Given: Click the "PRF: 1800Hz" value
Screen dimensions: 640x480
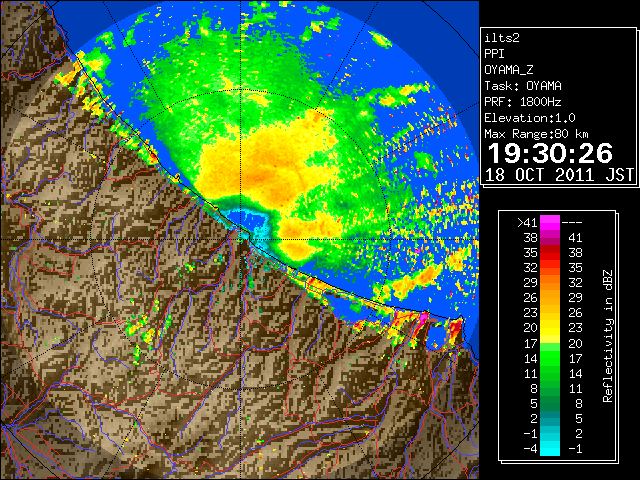Looking at the screenshot, I should click(523, 102).
